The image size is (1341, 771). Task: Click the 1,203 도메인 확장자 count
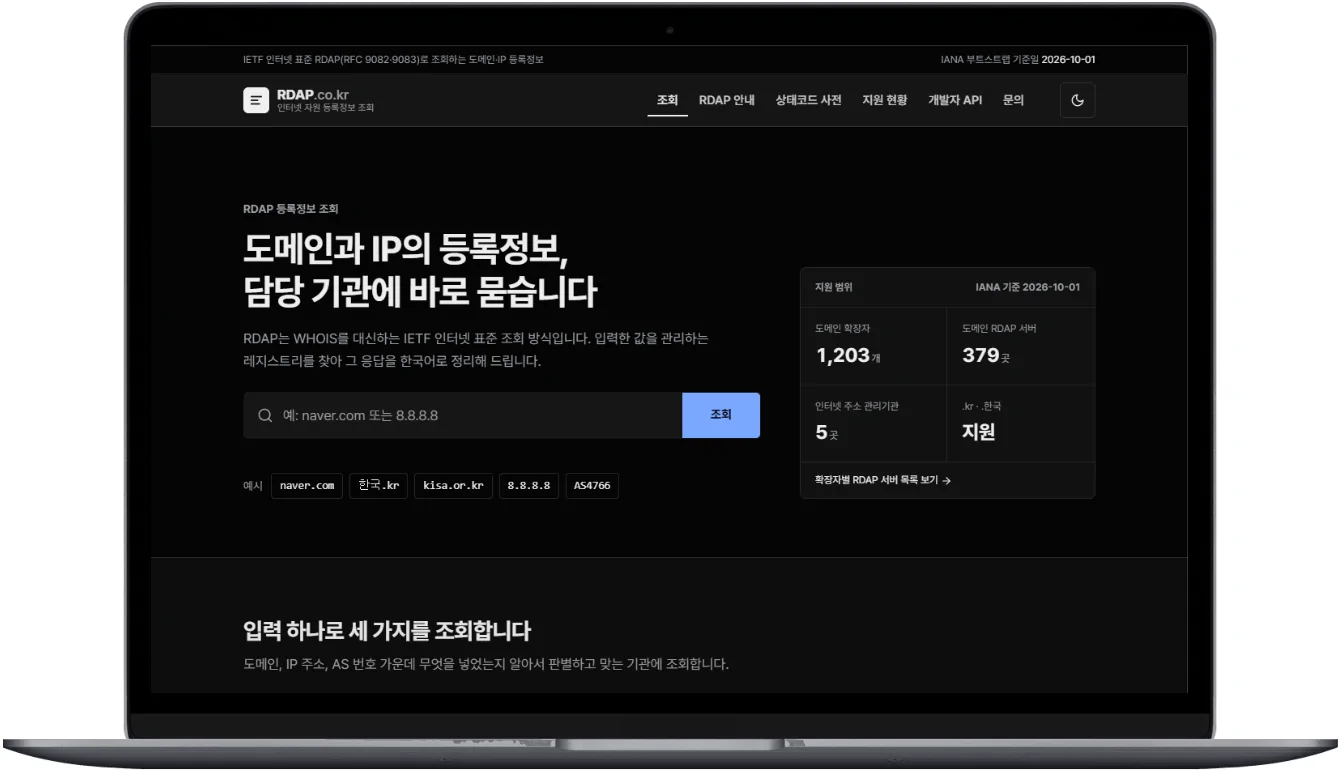click(x=848, y=355)
